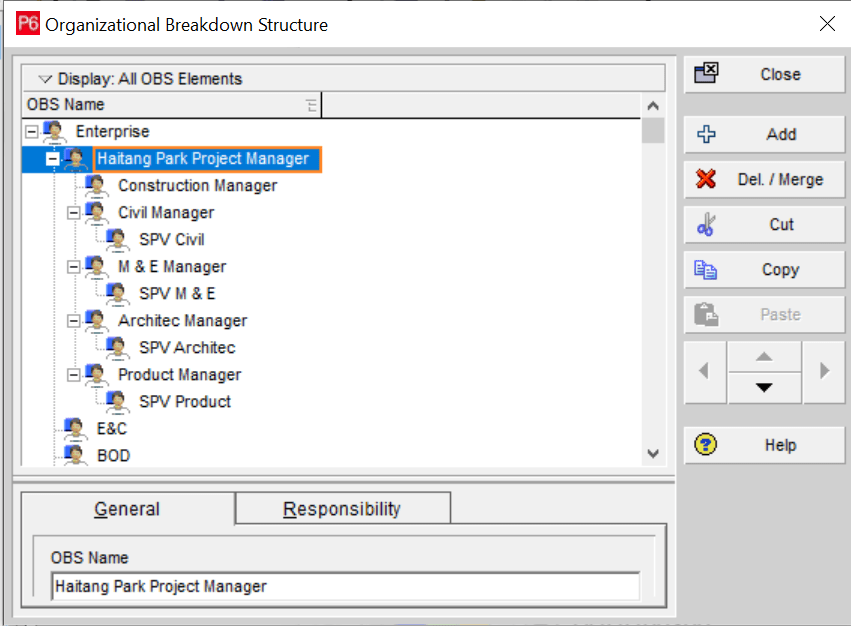The width and height of the screenshot is (851, 626).
Task: Click the Architec Manager person icon
Action: [97, 321]
